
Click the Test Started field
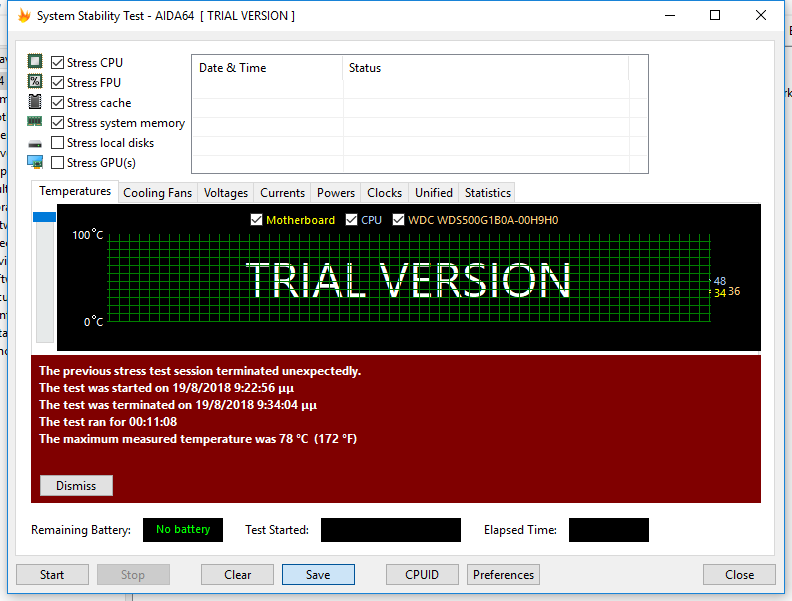(391, 530)
